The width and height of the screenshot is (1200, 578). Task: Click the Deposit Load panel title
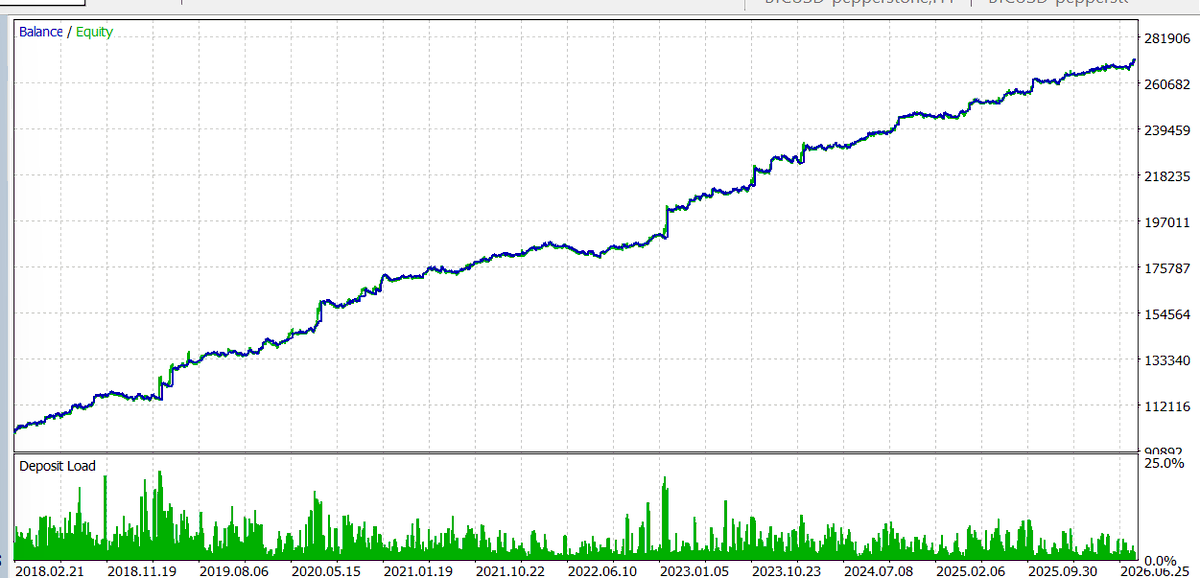[x=57, y=466]
